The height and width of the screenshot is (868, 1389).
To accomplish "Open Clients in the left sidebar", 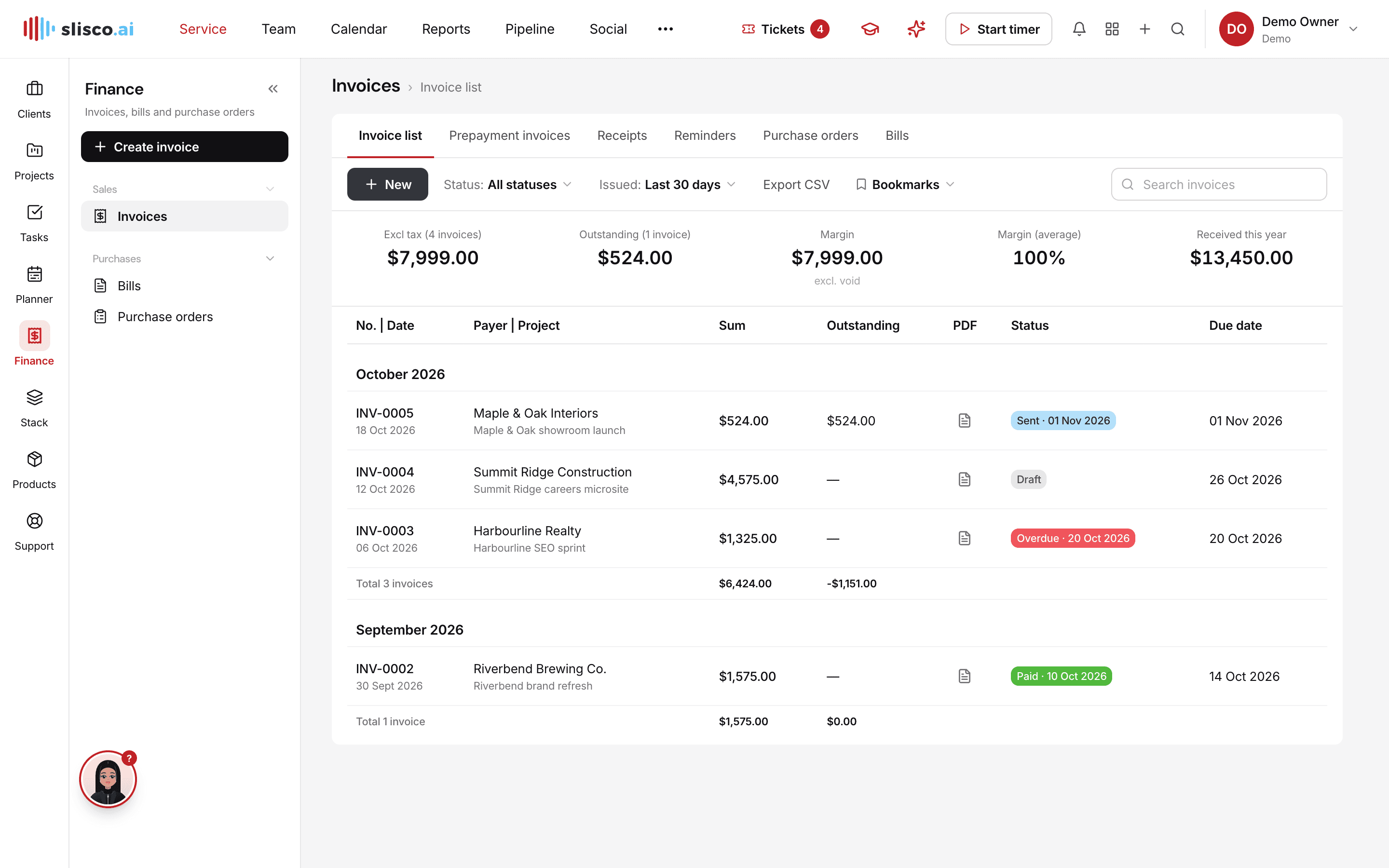I will click(x=34, y=100).
